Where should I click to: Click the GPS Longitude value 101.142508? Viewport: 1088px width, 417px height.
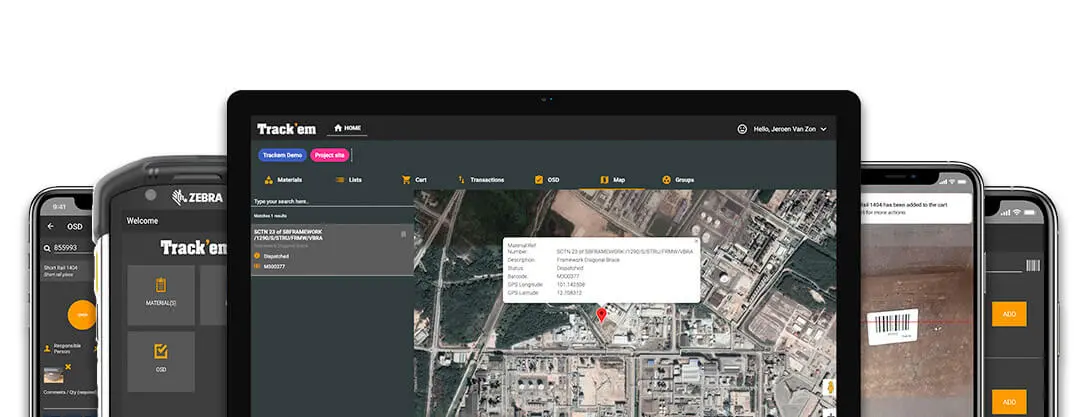[571, 284]
